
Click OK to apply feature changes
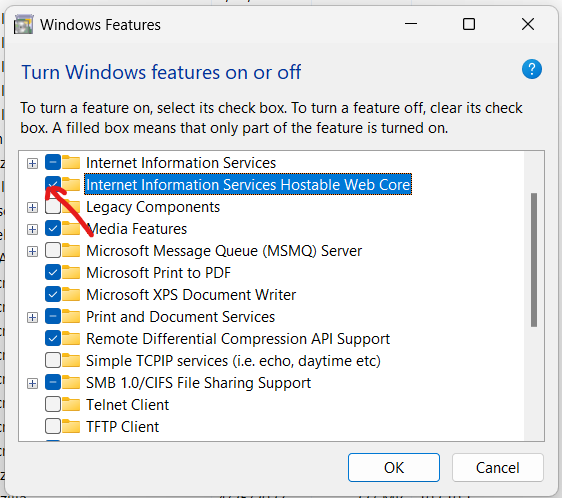[394, 468]
